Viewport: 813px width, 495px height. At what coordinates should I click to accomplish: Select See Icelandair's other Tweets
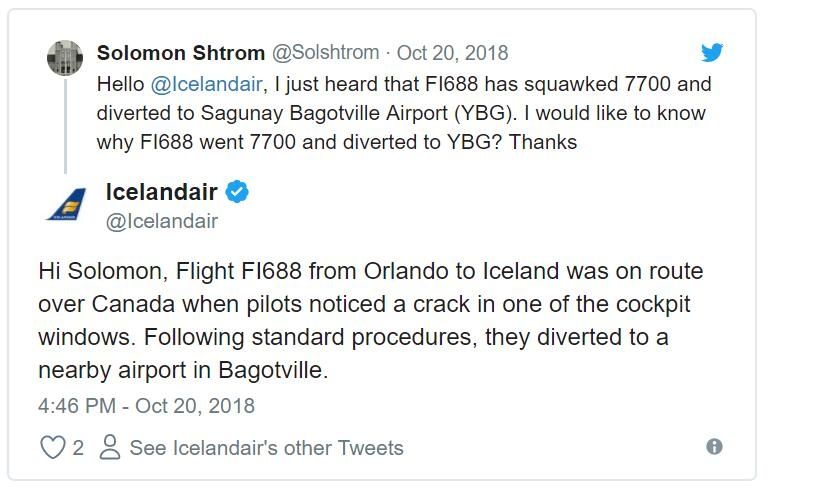click(267, 448)
